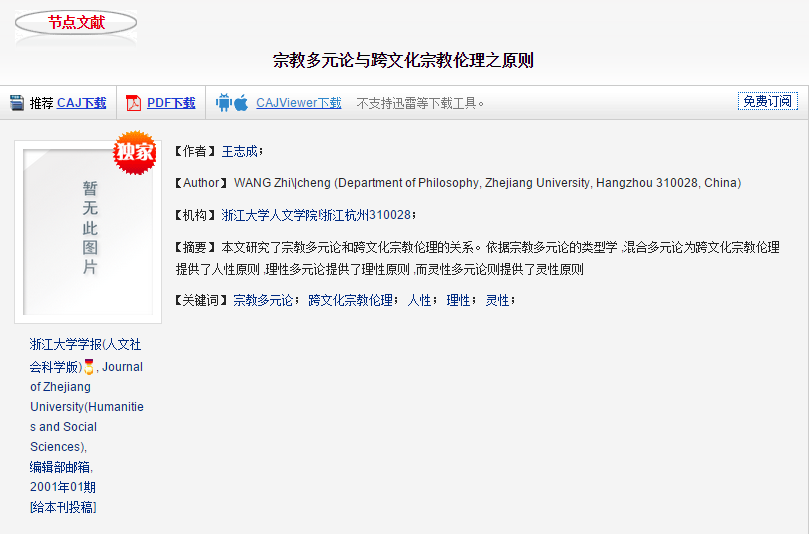812x534 pixels.
Task: Open author link 王志成
Action: (240, 151)
